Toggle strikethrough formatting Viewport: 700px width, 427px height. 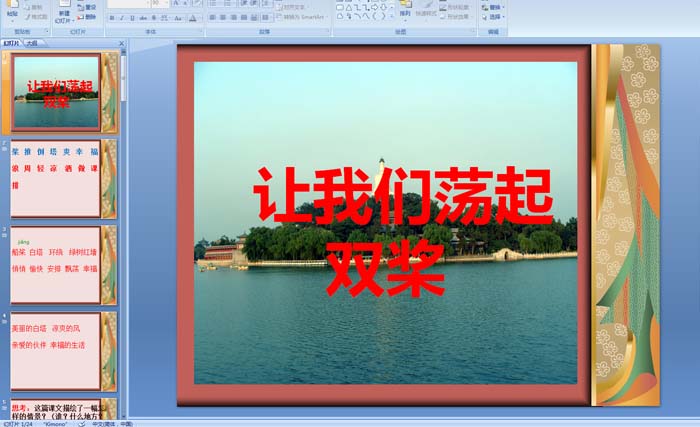point(143,18)
